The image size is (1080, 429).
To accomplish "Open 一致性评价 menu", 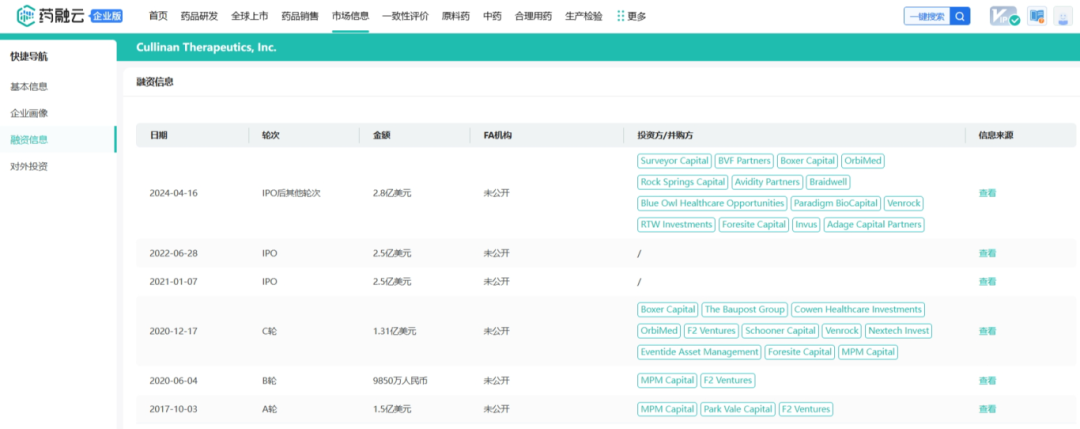I will pyautogui.click(x=405, y=17).
